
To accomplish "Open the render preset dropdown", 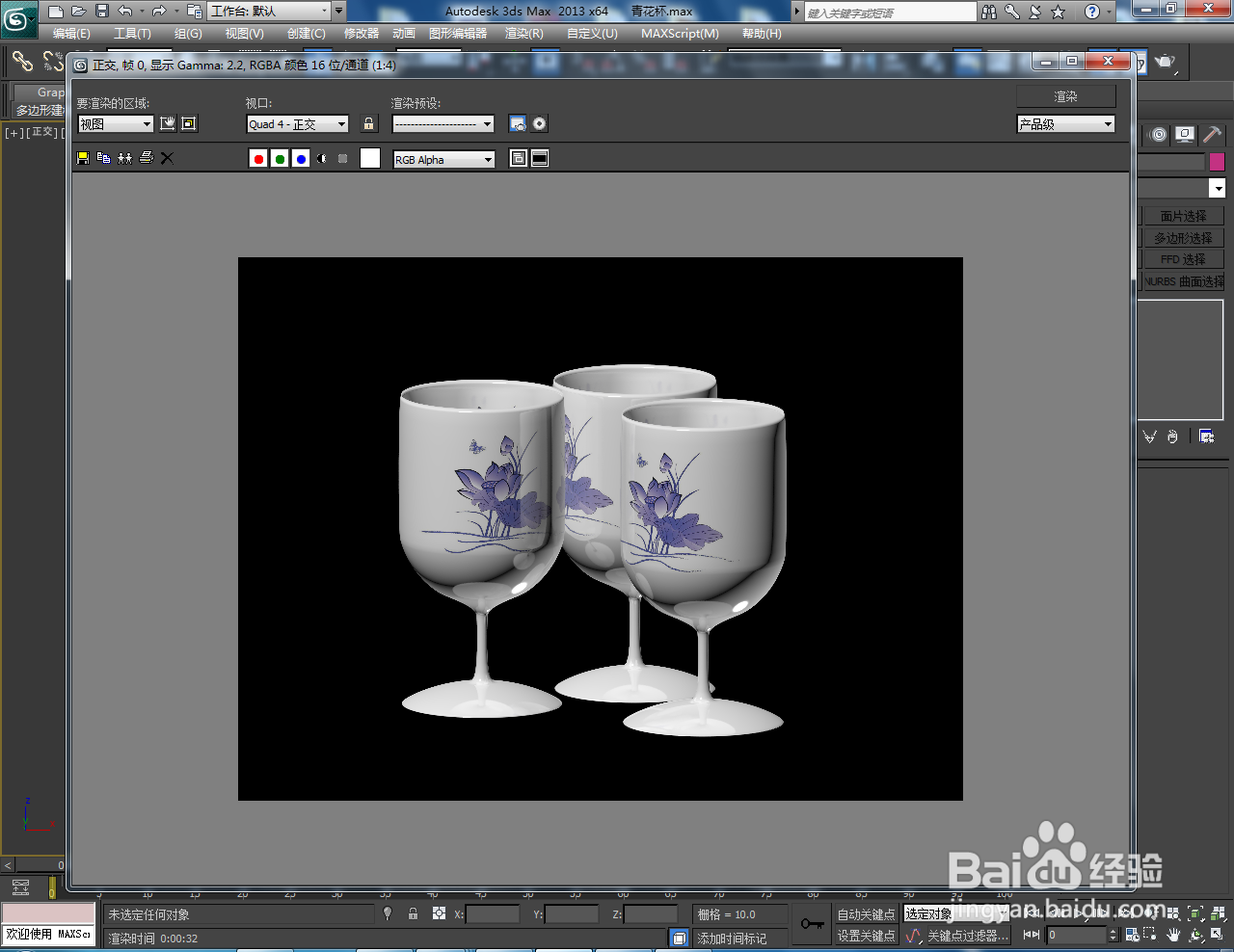I will click(443, 124).
